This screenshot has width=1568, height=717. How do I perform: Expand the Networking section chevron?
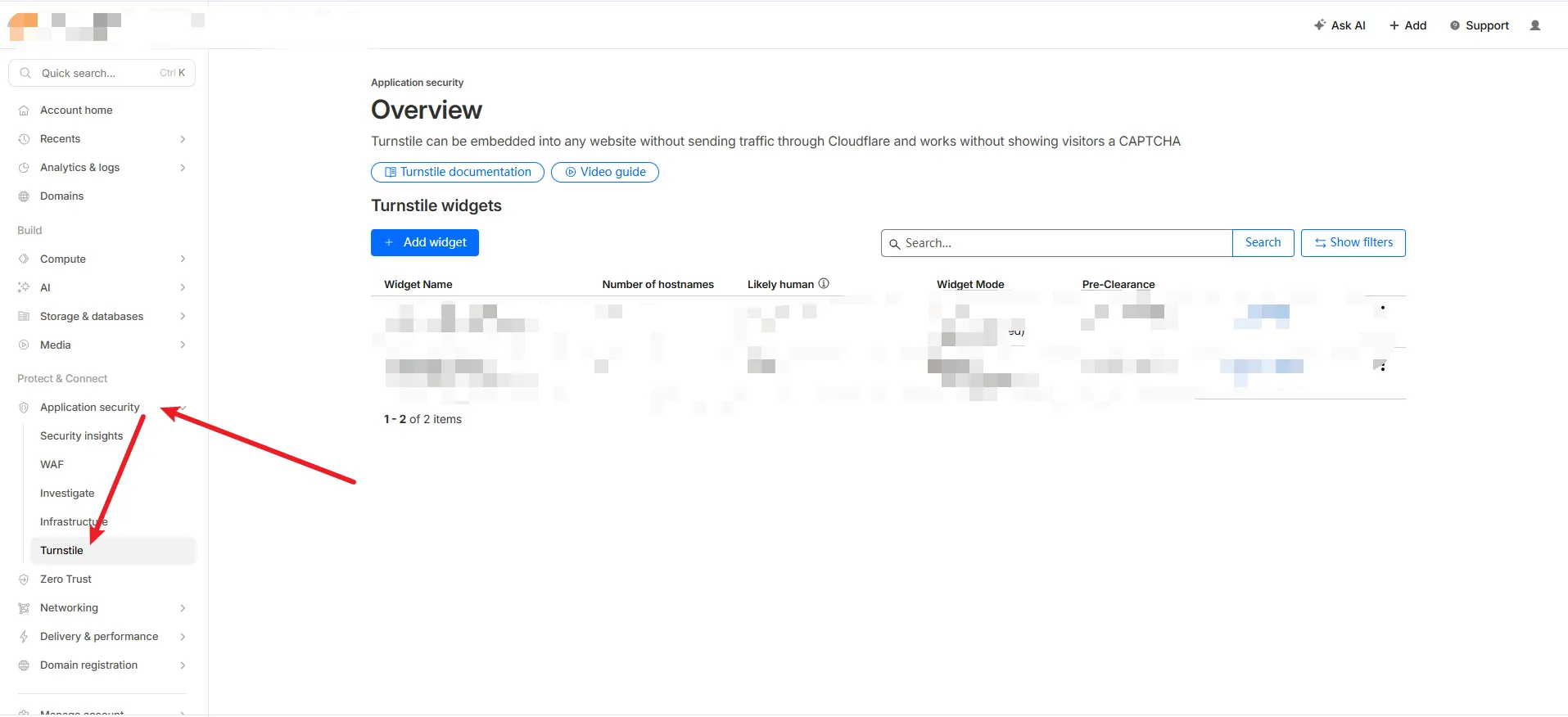pos(183,608)
